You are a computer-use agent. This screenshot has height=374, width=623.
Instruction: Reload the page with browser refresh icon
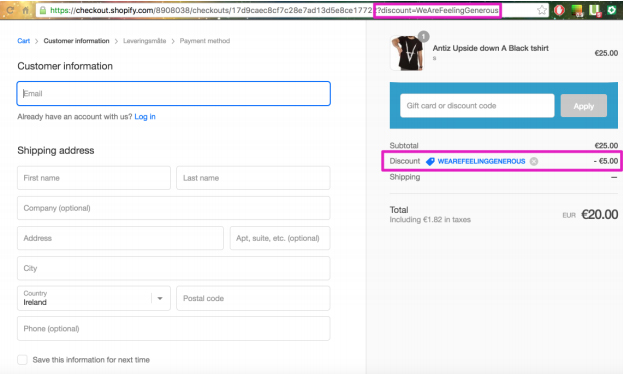coord(10,10)
